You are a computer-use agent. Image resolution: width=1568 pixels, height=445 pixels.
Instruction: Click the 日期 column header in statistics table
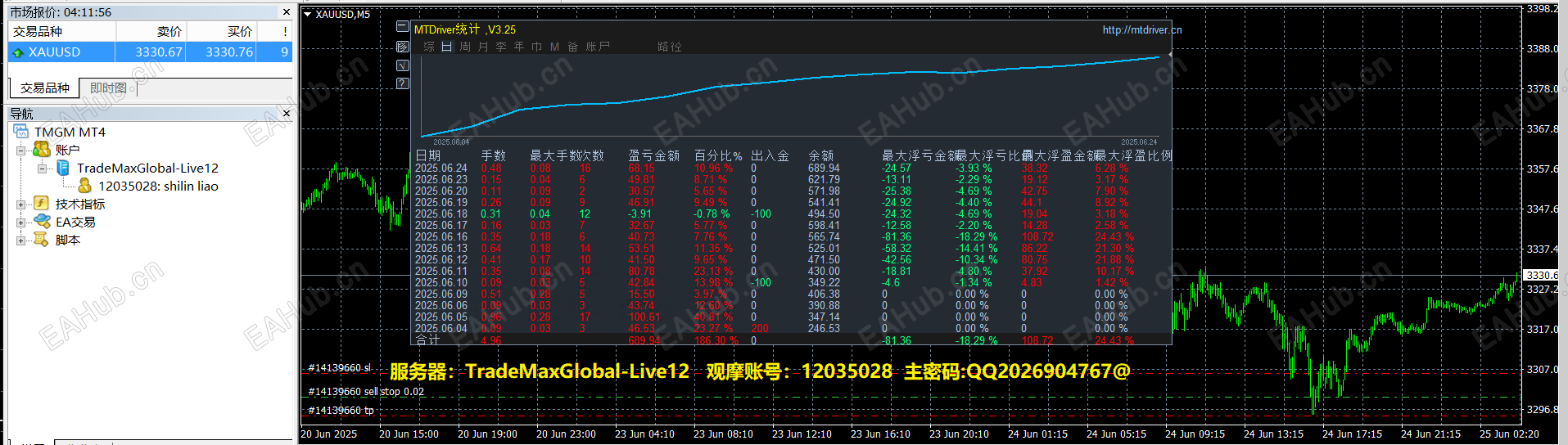pyautogui.click(x=428, y=155)
